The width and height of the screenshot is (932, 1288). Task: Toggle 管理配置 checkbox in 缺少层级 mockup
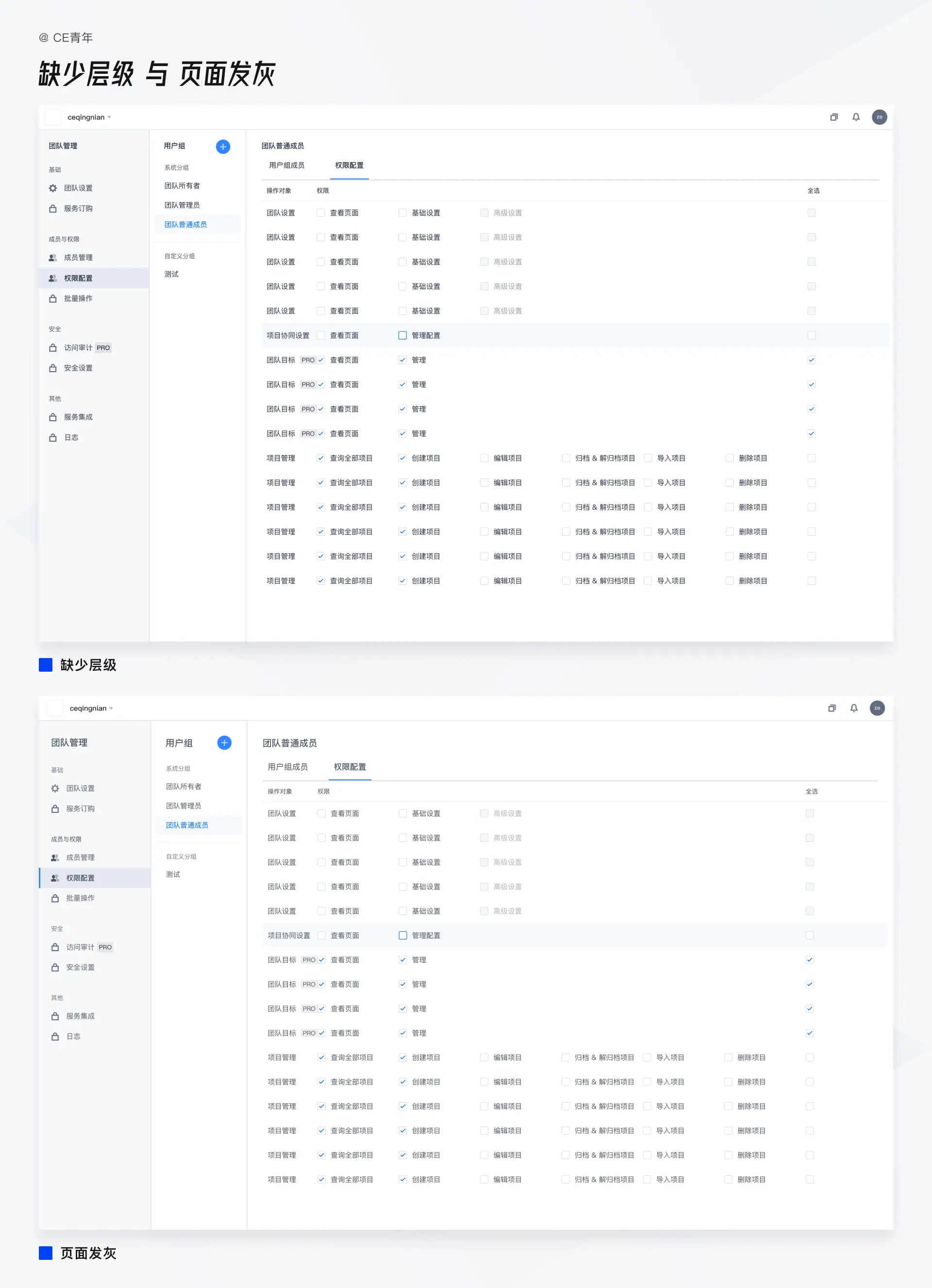[x=403, y=336]
